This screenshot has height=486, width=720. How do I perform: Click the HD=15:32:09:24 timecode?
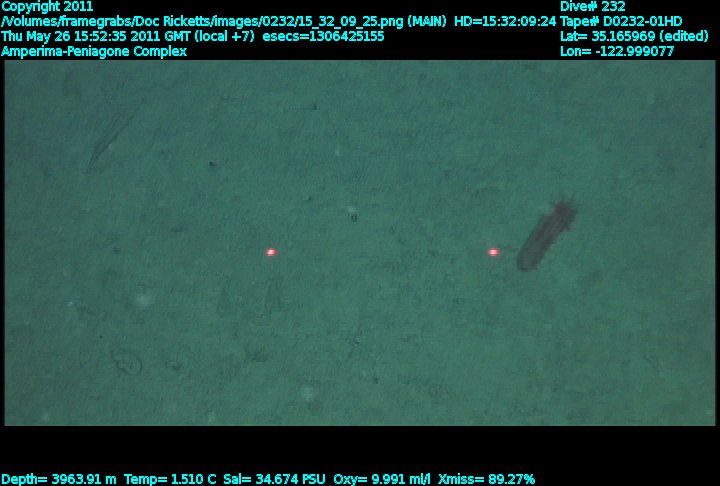click(505, 22)
